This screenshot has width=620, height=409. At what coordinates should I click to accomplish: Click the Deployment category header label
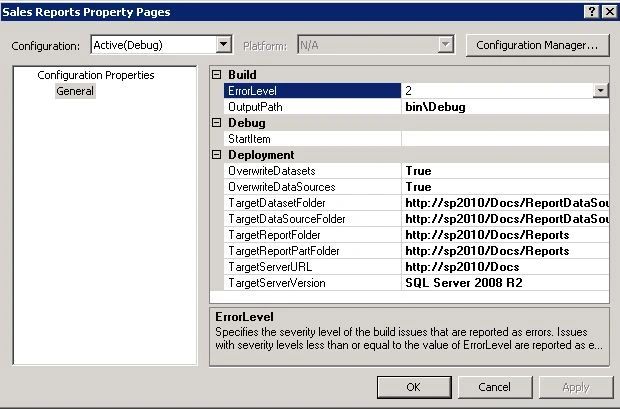(261, 155)
